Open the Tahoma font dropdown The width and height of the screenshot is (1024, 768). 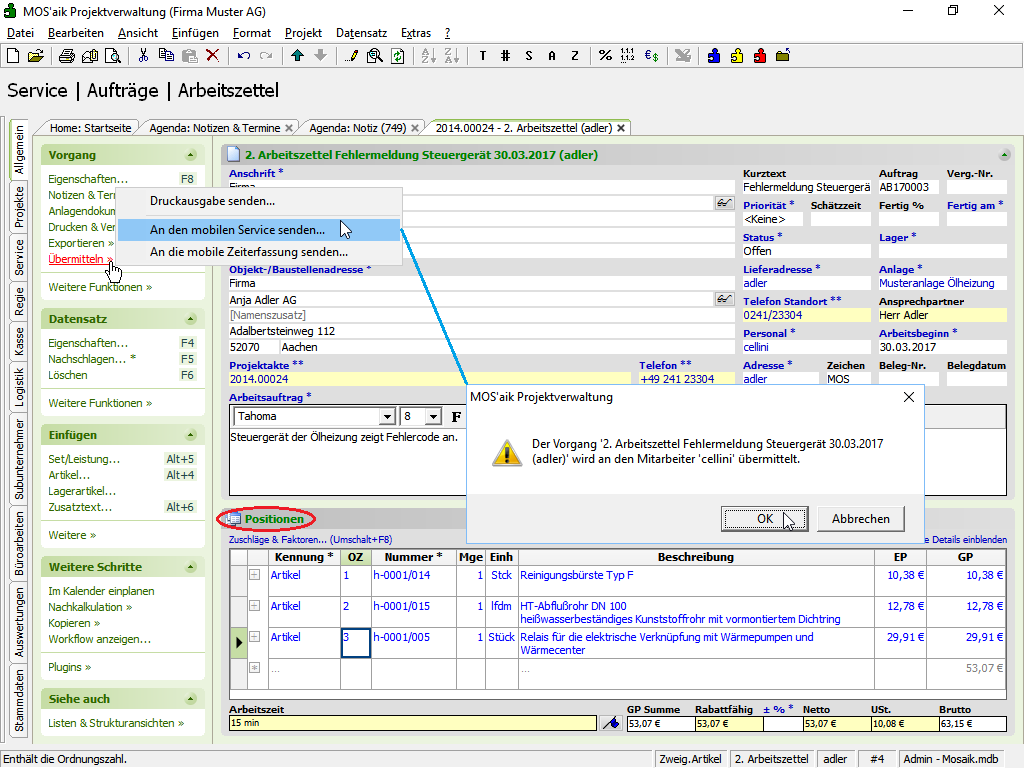coord(386,416)
